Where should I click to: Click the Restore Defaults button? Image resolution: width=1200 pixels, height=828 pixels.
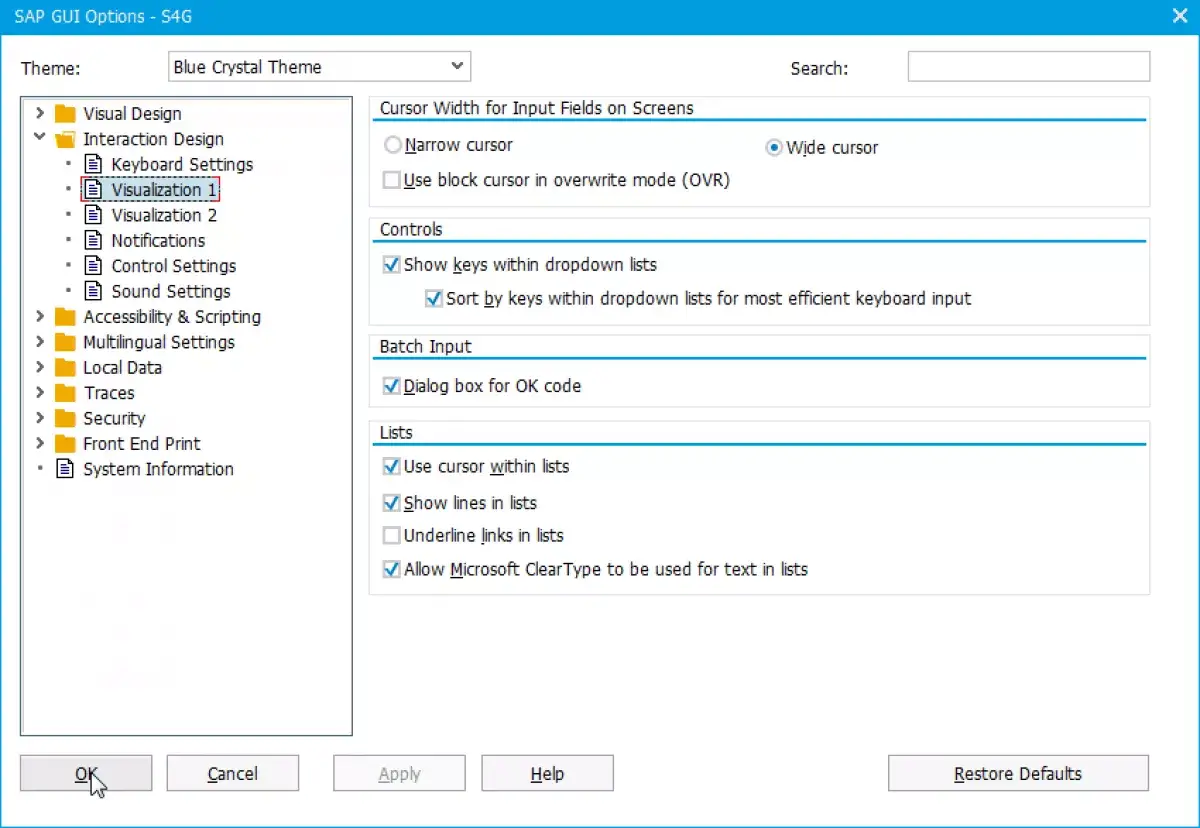point(1018,773)
